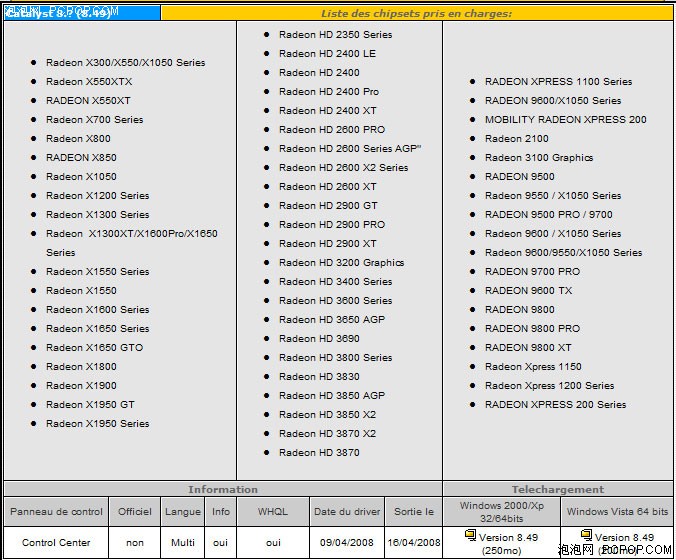Select Radeon X1950 Series entry
The image size is (676, 560).
pyautogui.click(x=97, y=423)
